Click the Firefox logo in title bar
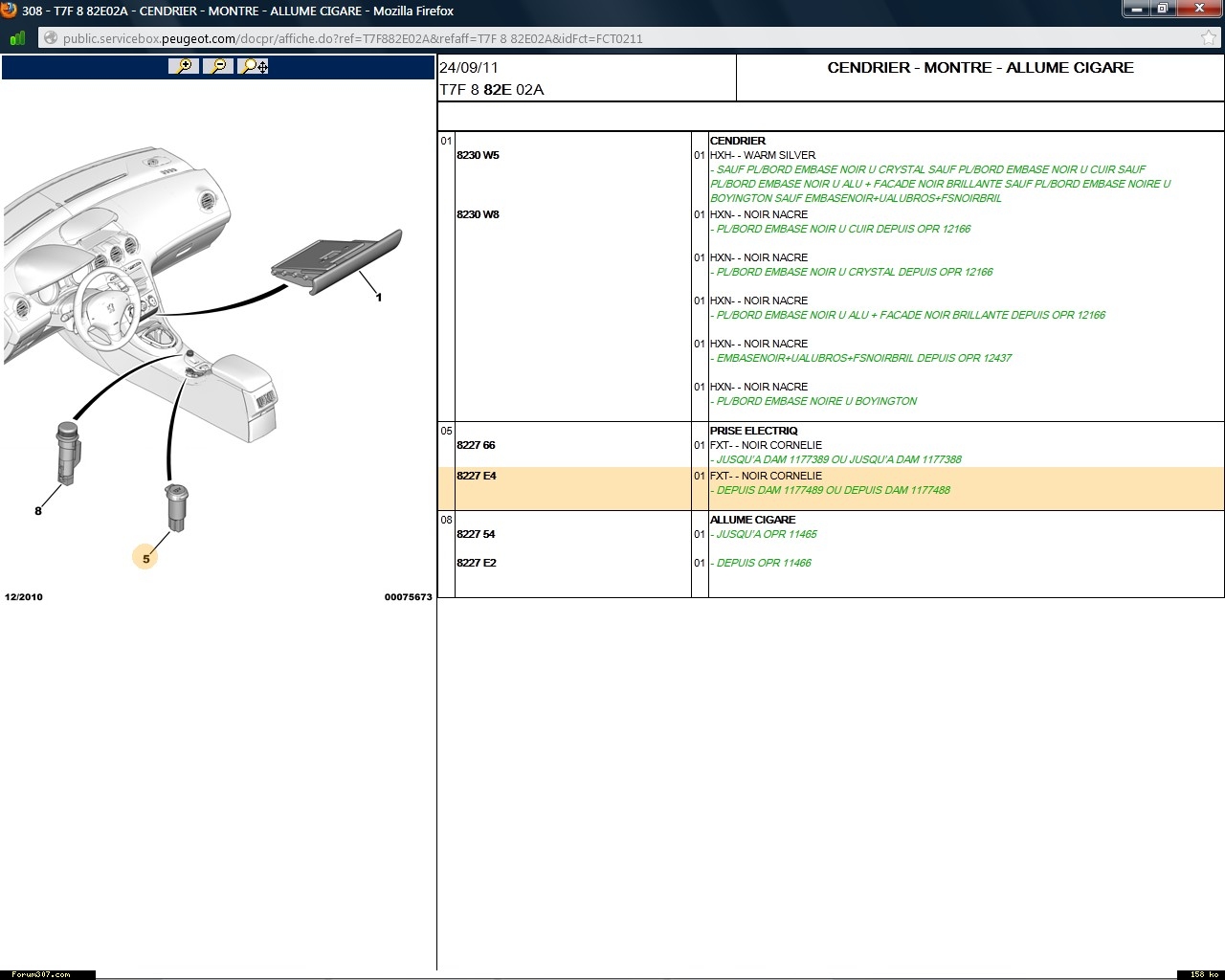 (x=9, y=11)
